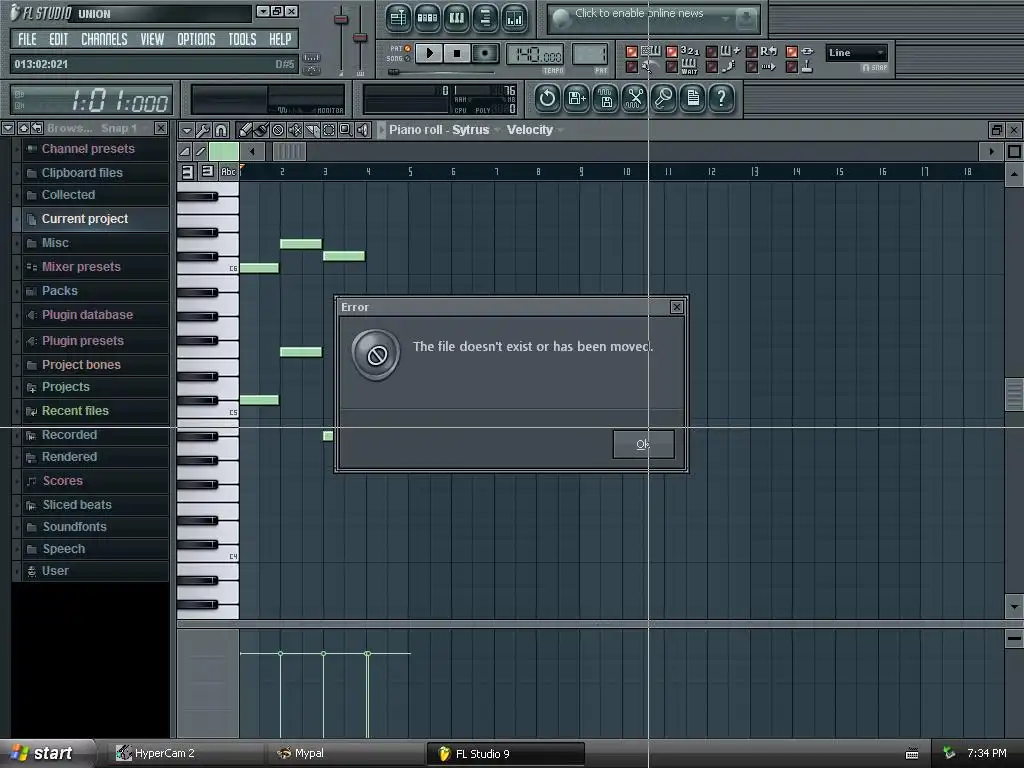Image resolution: width=1024 pixels, height=768 pixels.
Task: Click the magnet snap icon in piano roll
Action: [x=221, y=130]
